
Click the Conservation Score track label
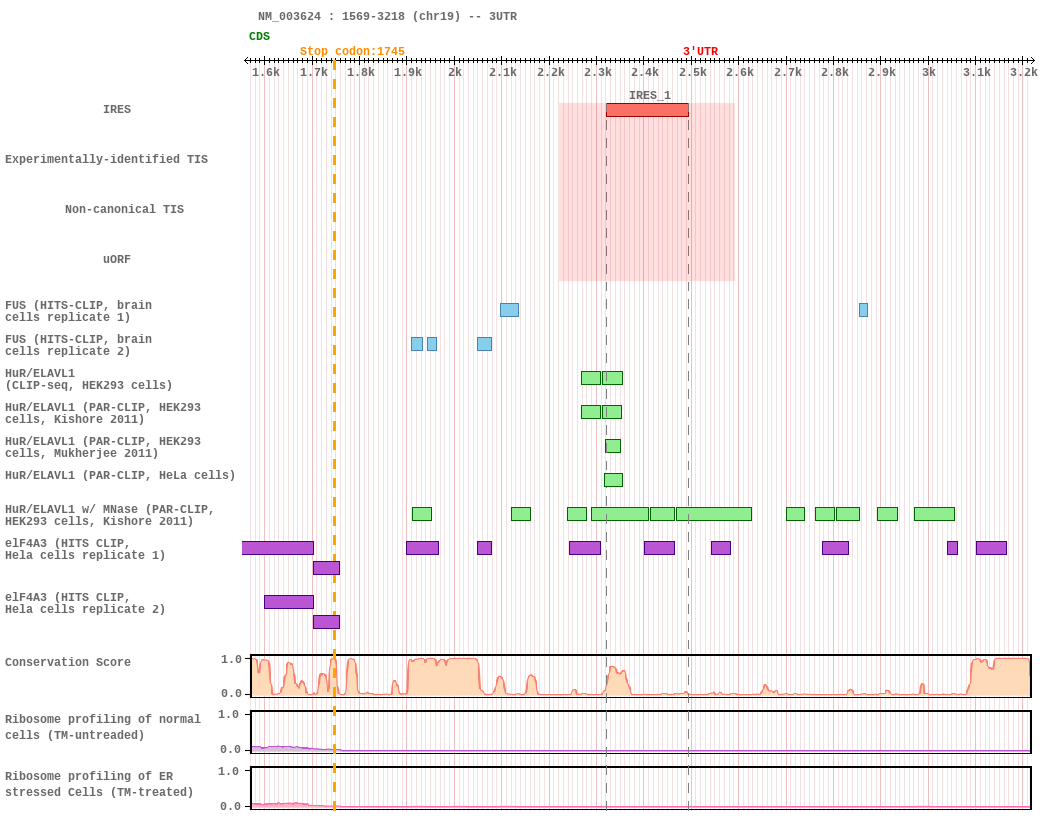coord(68,662)
